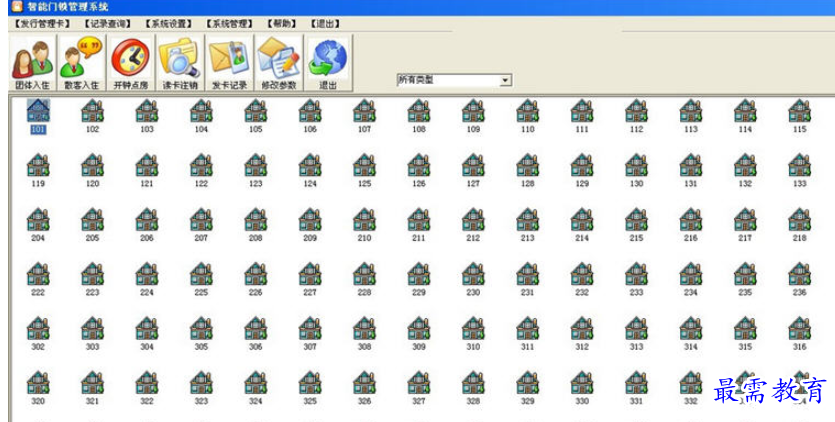Select room 331 house icon
835x422 pixels.
(636, 383)
